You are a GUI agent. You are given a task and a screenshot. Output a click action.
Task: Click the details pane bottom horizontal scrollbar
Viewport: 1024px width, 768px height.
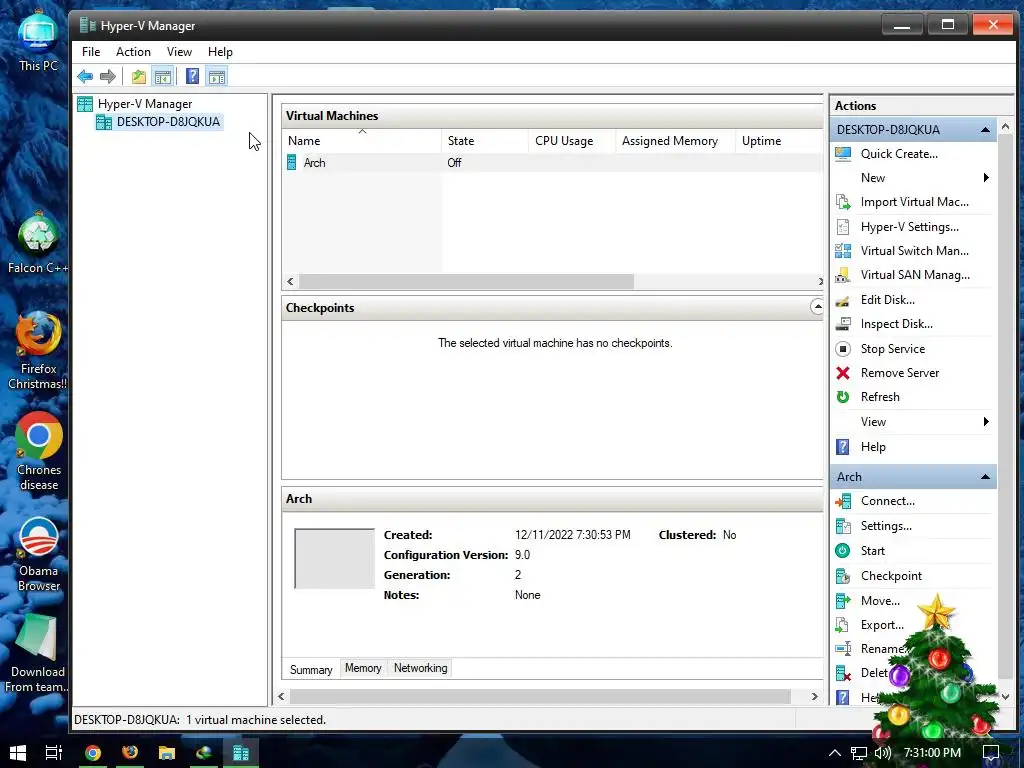pyautogui.click(x=540, y=697)
